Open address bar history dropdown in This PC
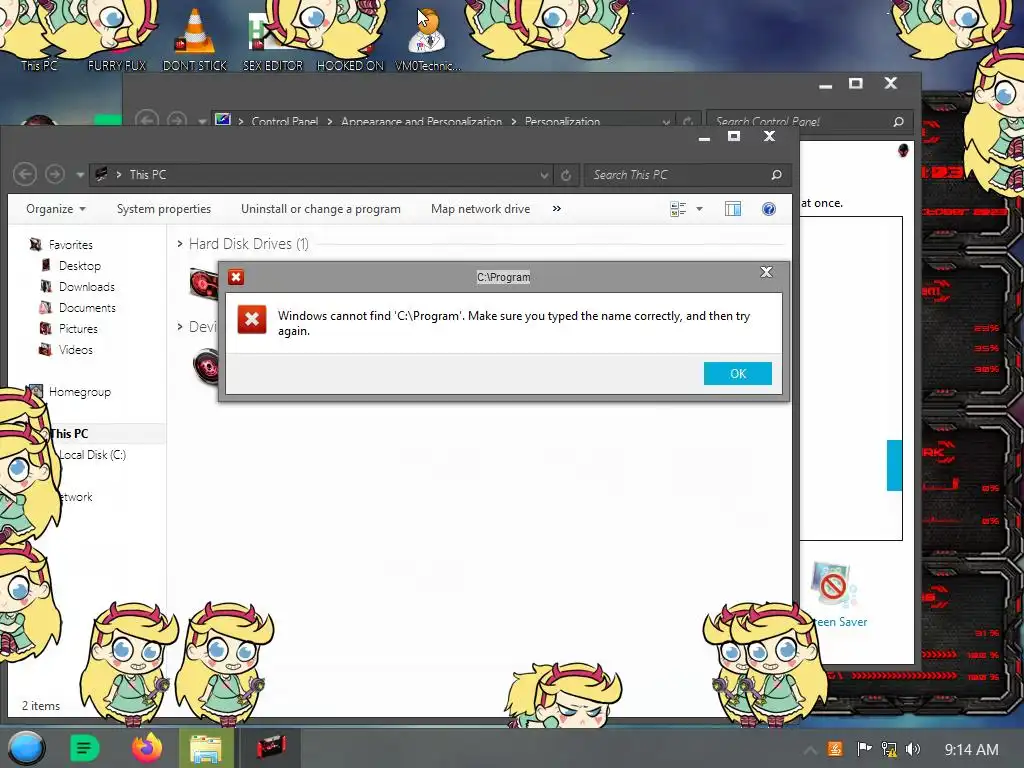 point(544,175)
